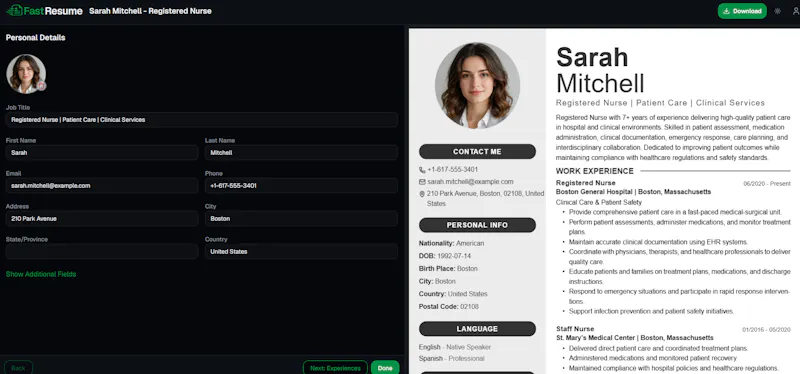Screen dimensions: 800x374
Task: Click the Boston General Hospital employer line
Action: [633, 192]
